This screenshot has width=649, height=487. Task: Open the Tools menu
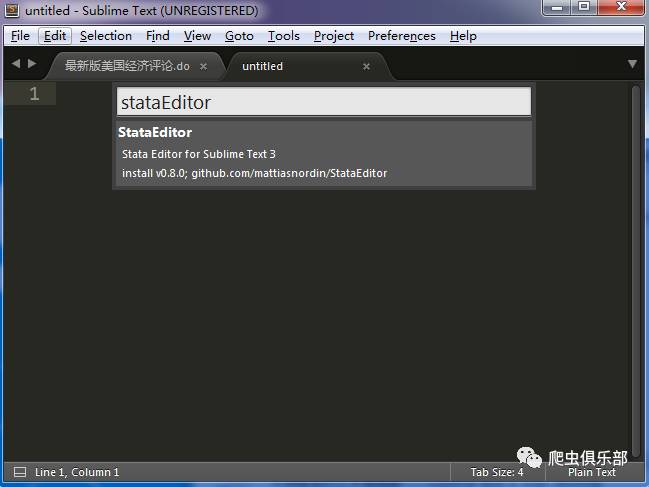pos(284,36)
